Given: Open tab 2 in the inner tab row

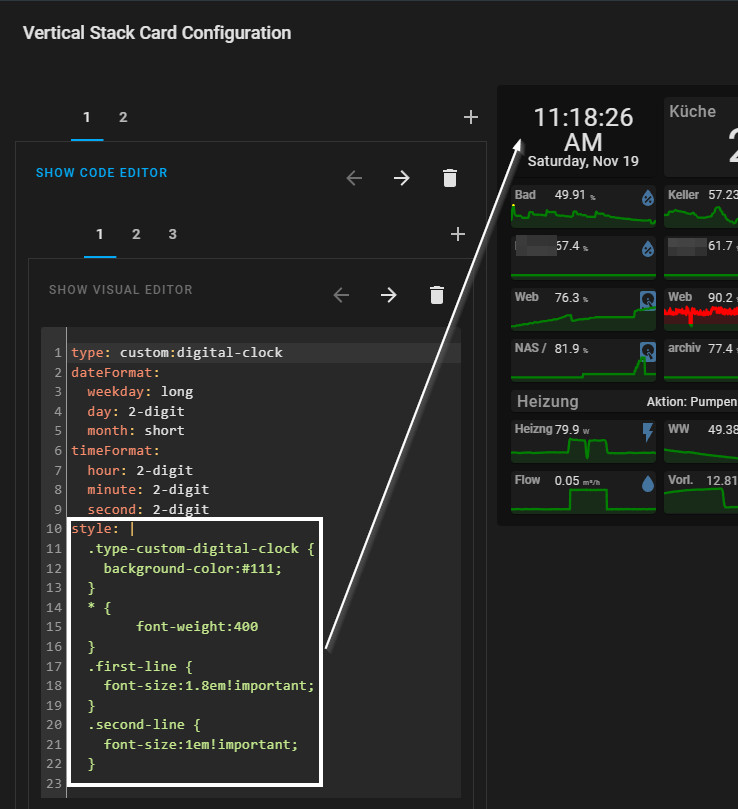Looking at the screenshot, I should pyautogui.click(x=136, y=235).
